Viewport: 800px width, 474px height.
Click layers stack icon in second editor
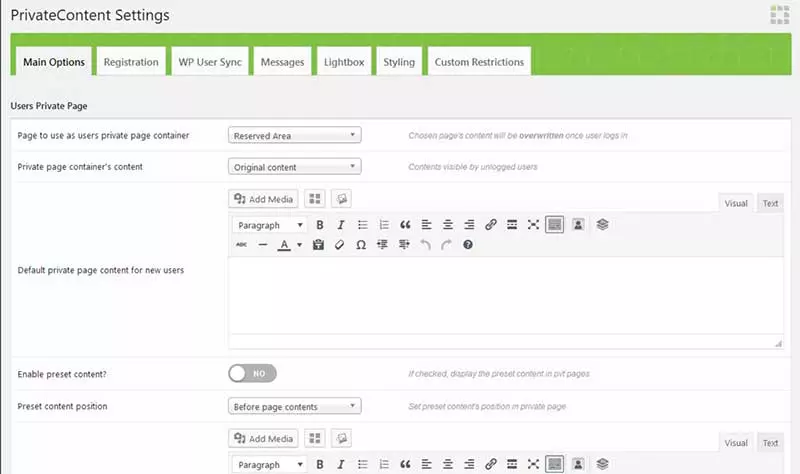point(602,464)
